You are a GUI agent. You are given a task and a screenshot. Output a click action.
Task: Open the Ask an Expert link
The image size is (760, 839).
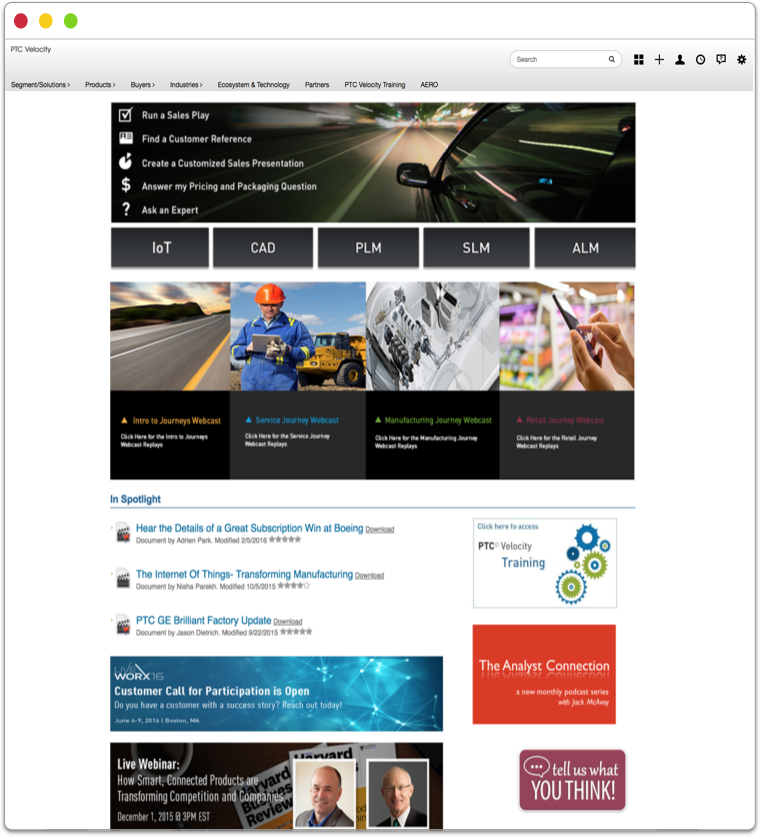point(170,210)
